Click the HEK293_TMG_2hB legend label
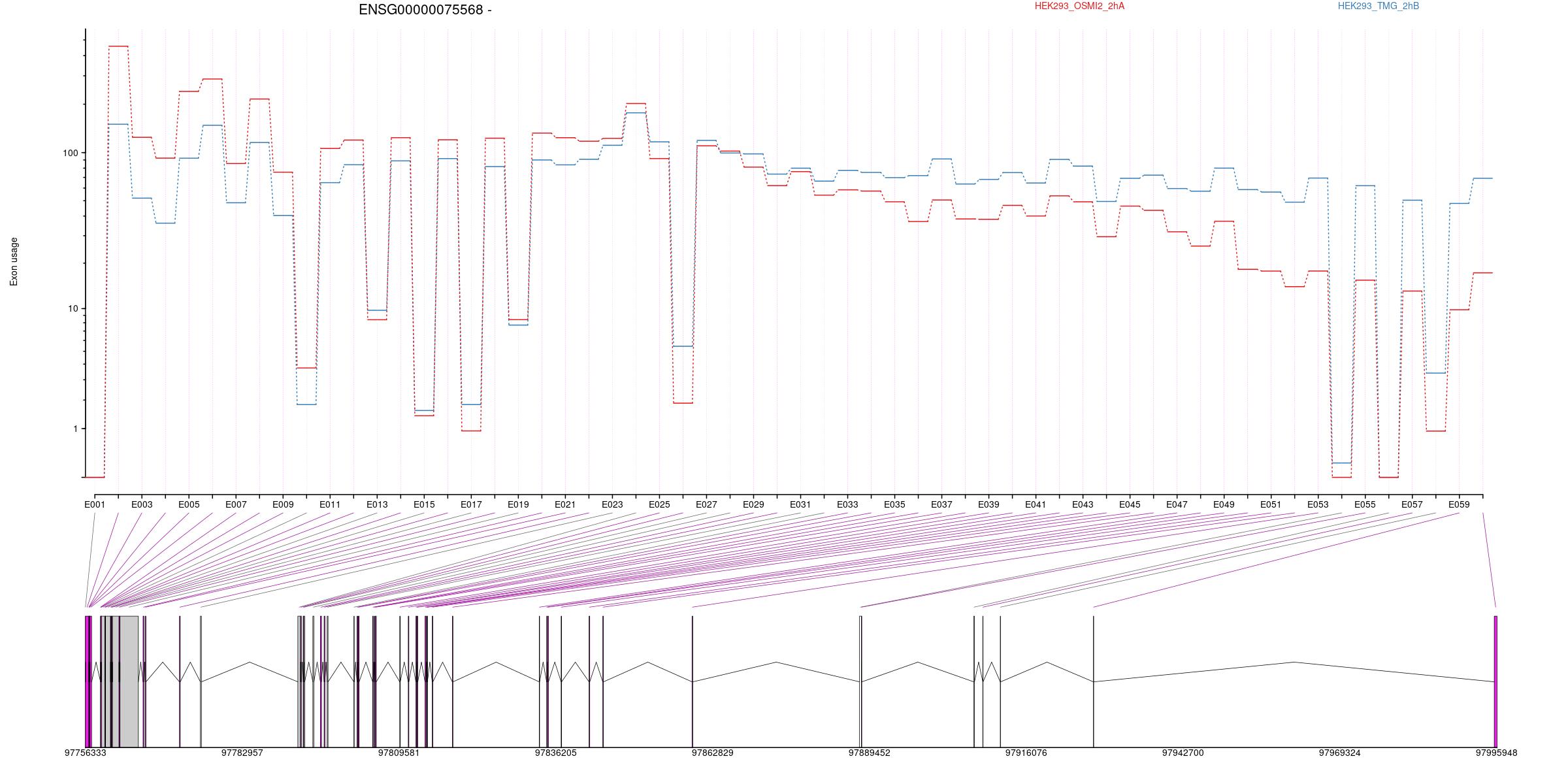The image size is (1568, 784). pos(1379,6)
